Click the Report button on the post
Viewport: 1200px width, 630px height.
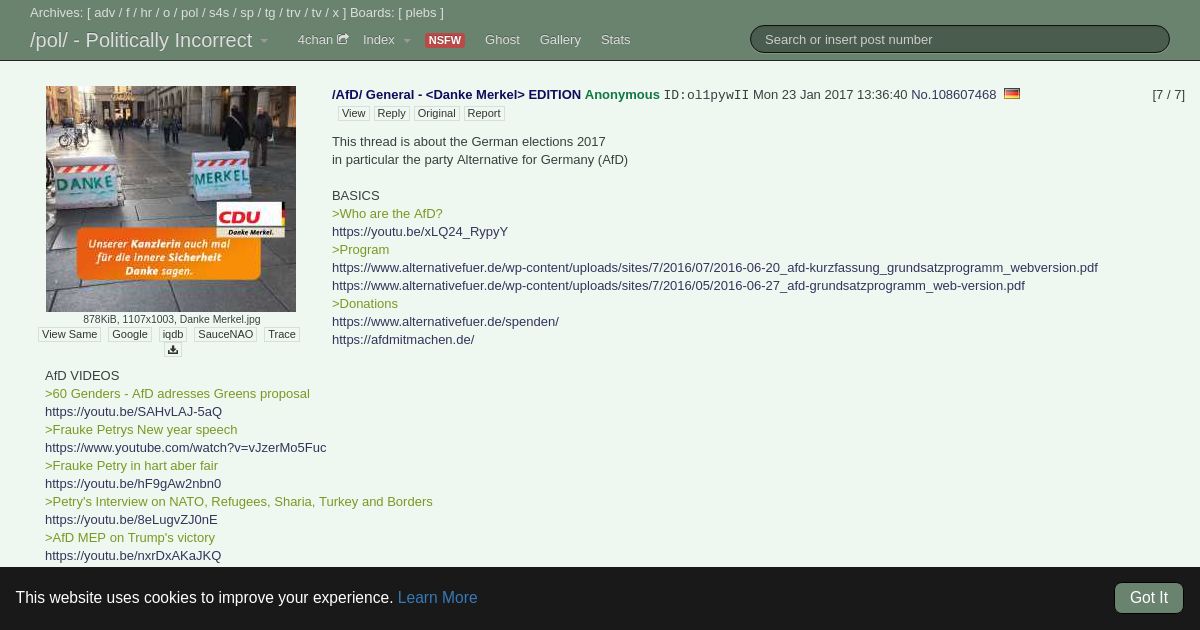(484, 113)
